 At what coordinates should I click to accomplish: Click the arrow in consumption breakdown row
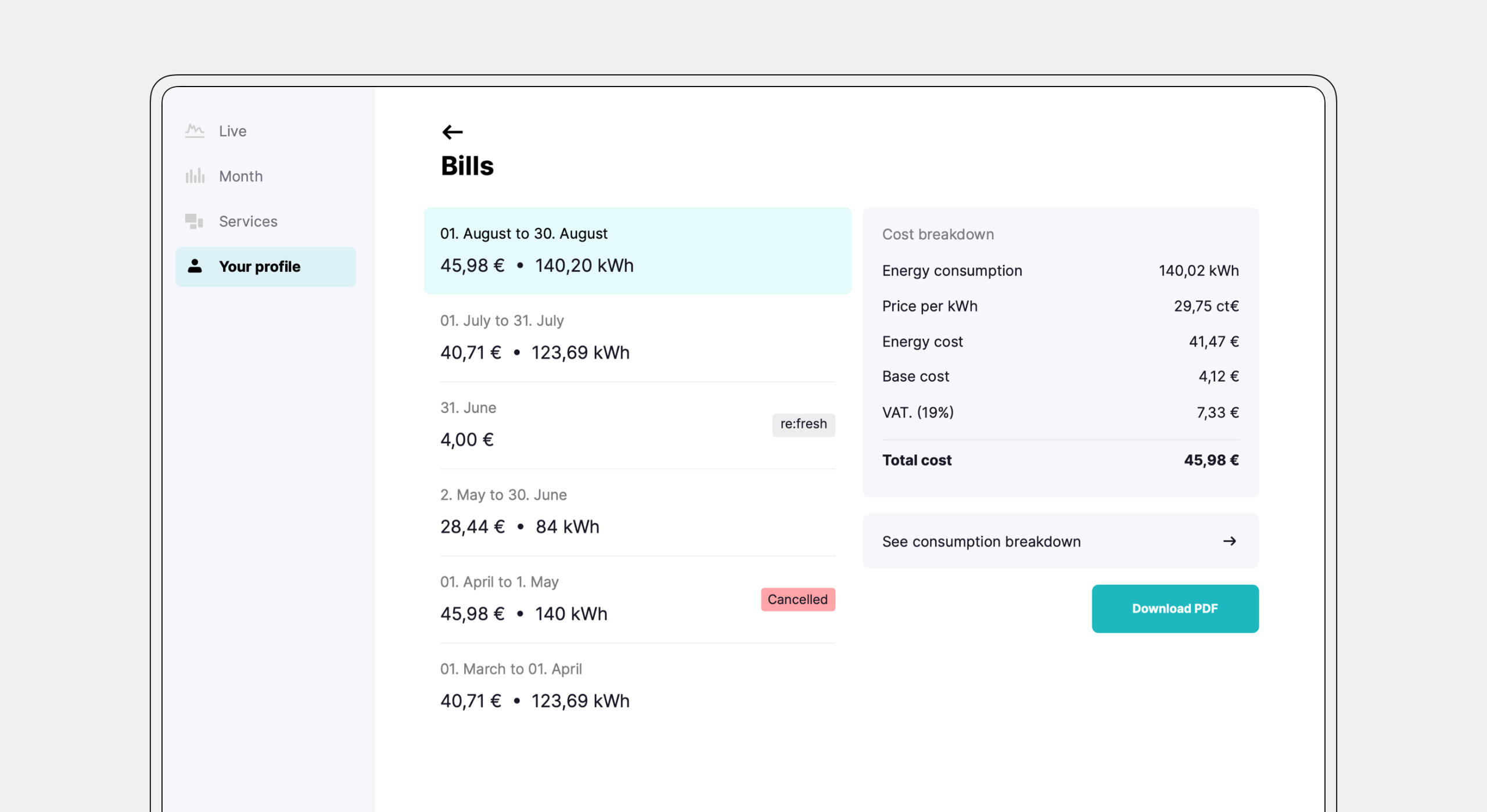pyautogui.click(x=1229, y=541)
